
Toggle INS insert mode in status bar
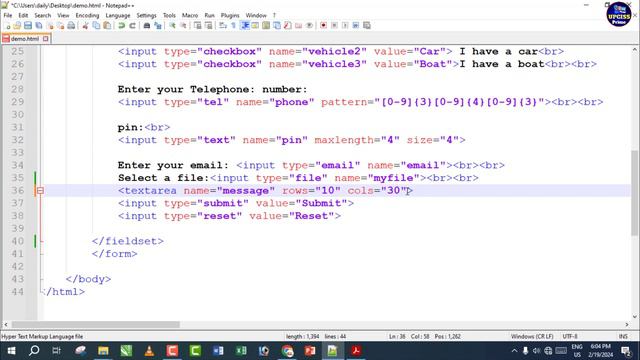tap(623, 336)
